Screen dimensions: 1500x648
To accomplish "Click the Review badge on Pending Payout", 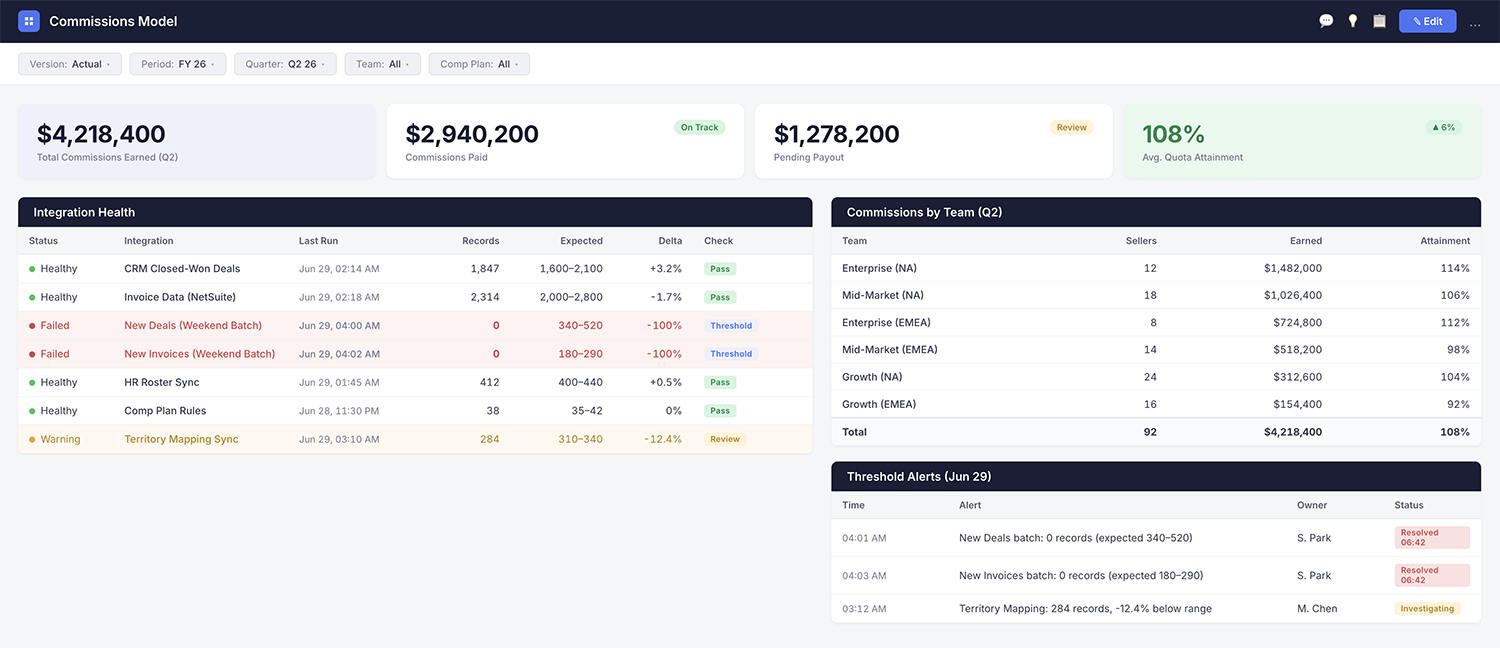I will coord(1072,128).
